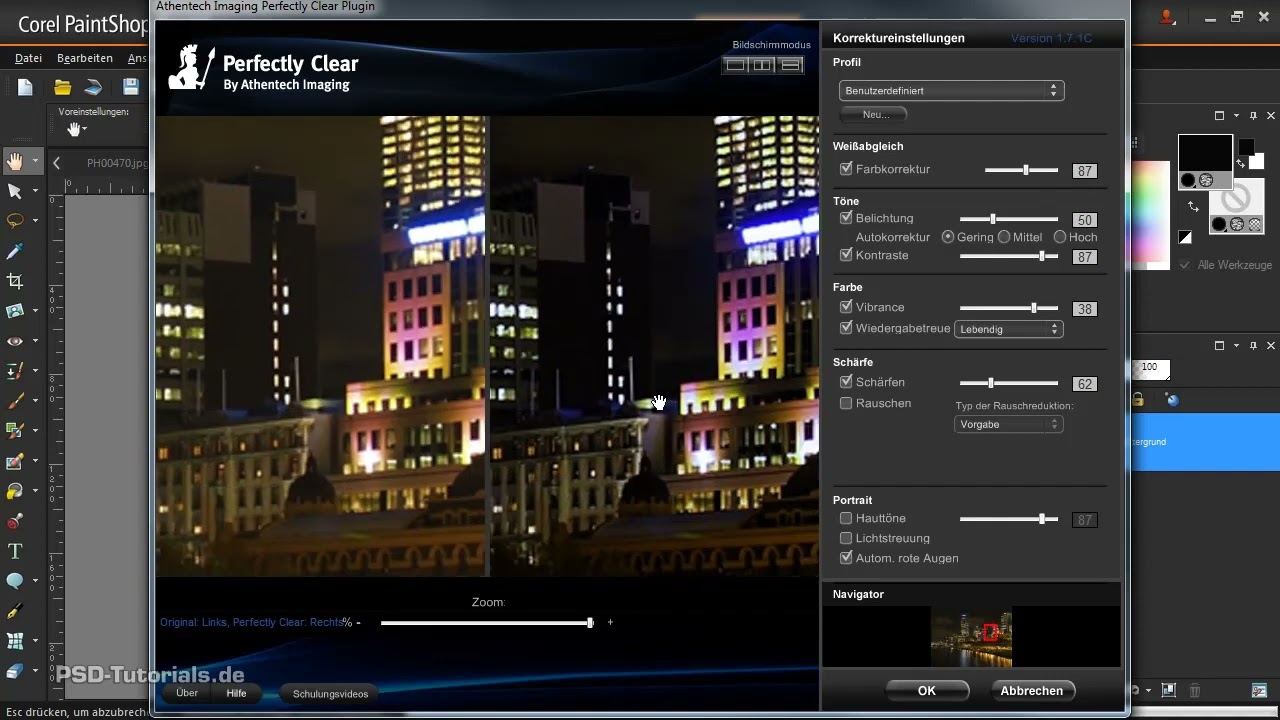The image size is (1280, 720).
Task: Toggle the Vibrance checkbox
Action: (847, 307)
